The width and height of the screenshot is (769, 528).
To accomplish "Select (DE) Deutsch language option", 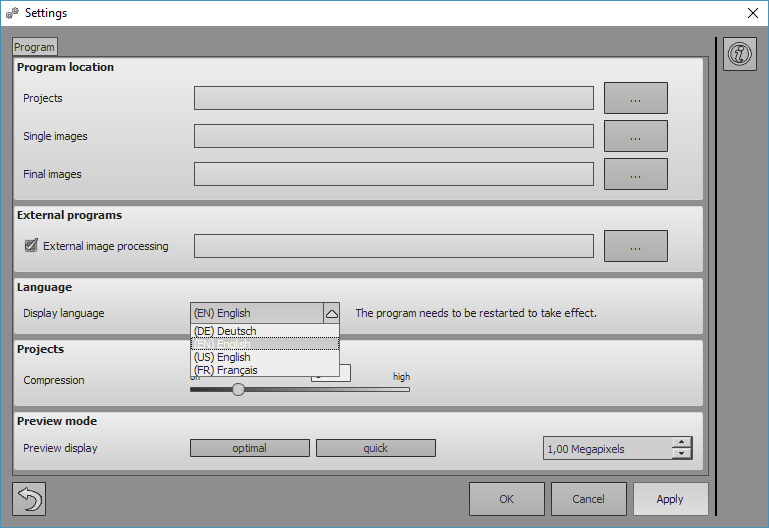I will [x=264, y=331].
